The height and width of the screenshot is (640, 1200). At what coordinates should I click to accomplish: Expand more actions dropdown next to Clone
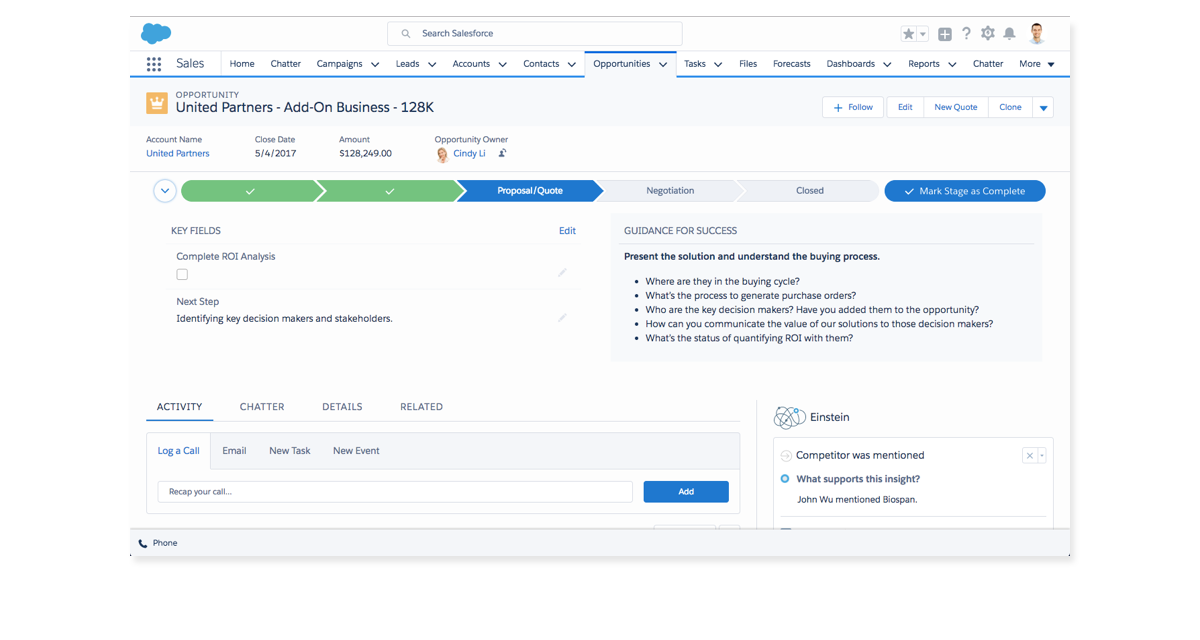[x=1043, y=108]
